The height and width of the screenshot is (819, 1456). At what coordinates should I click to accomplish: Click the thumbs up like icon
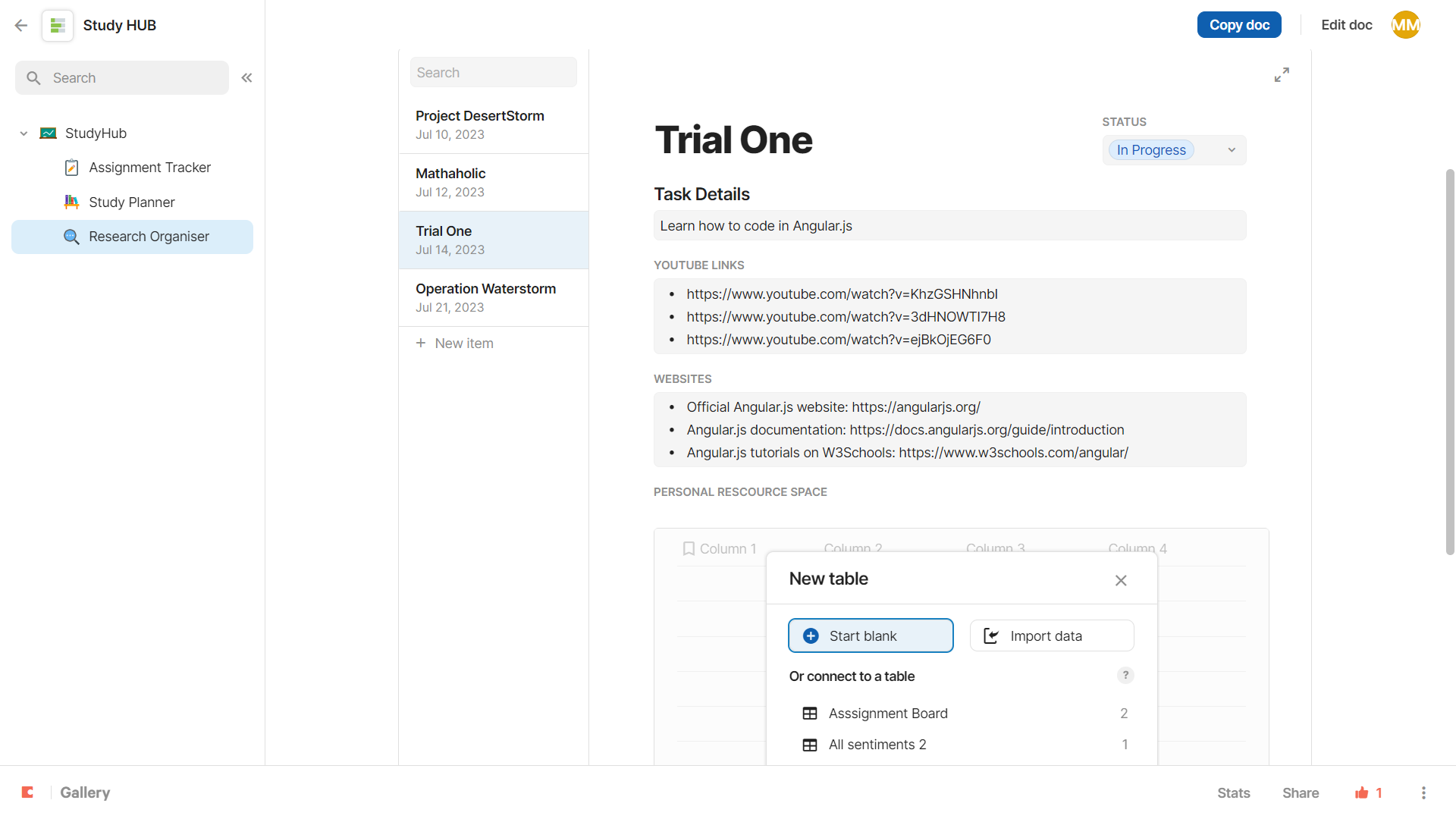tap(1362, 792)
